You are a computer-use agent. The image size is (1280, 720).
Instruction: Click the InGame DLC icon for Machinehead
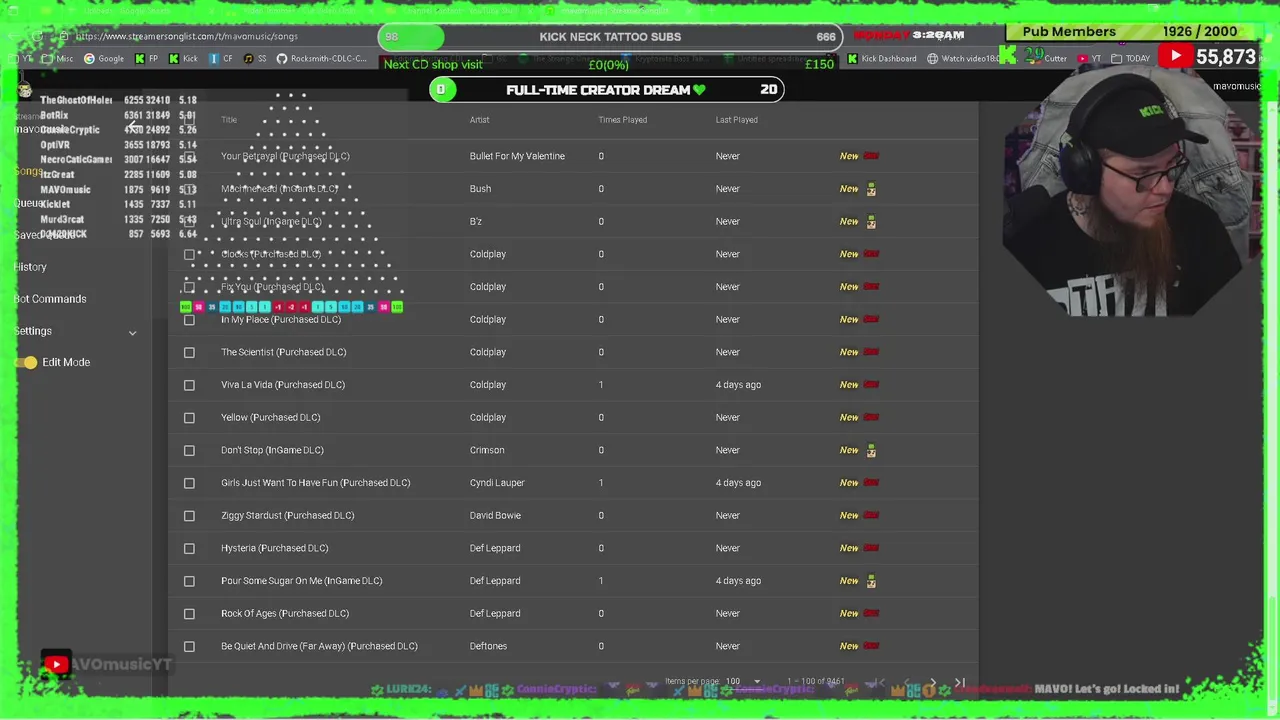point(871,189)
